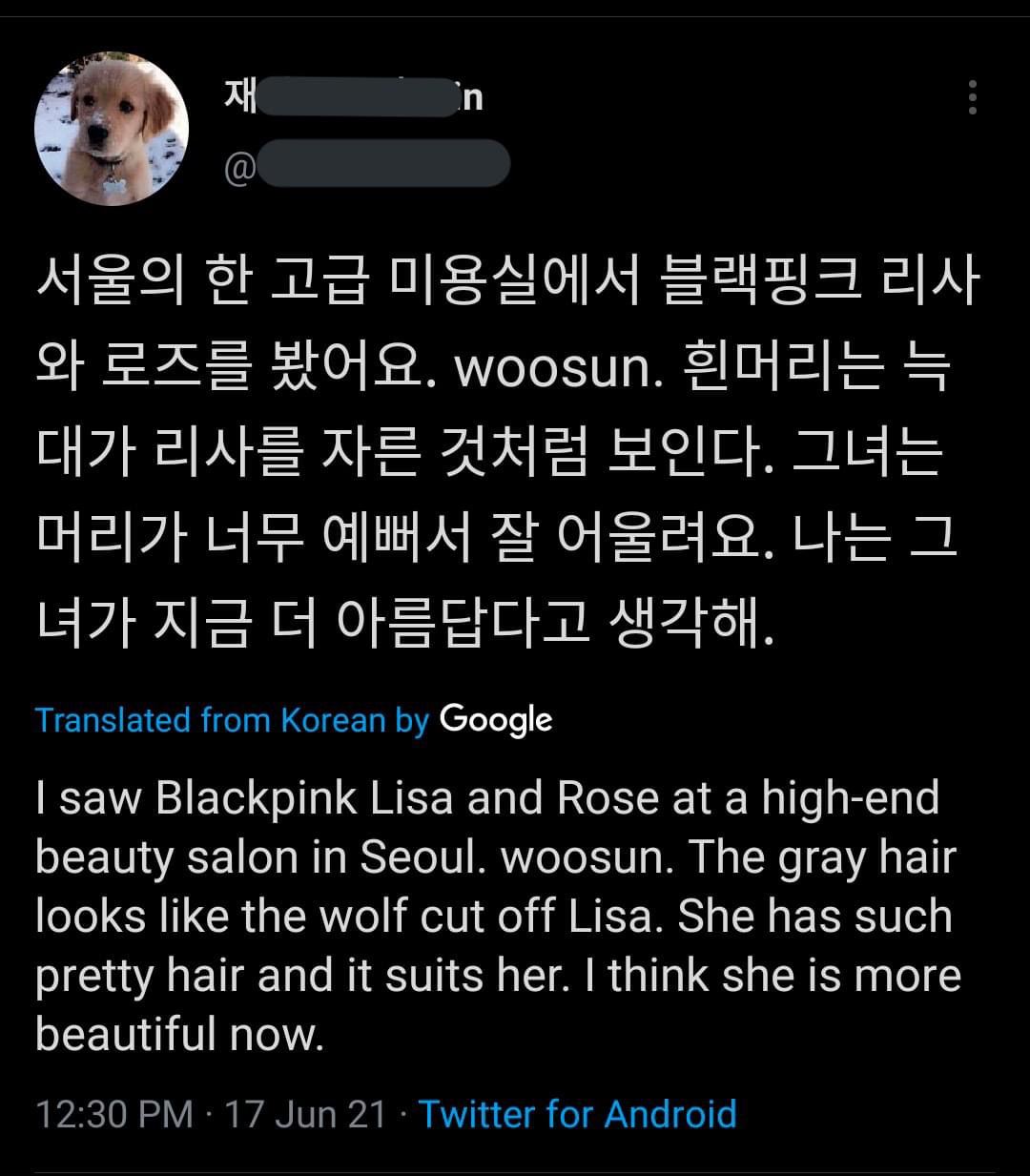Tap the English translated tweet paragraph
Screen dimensions: 1030x1176
(x=498, y=916)
